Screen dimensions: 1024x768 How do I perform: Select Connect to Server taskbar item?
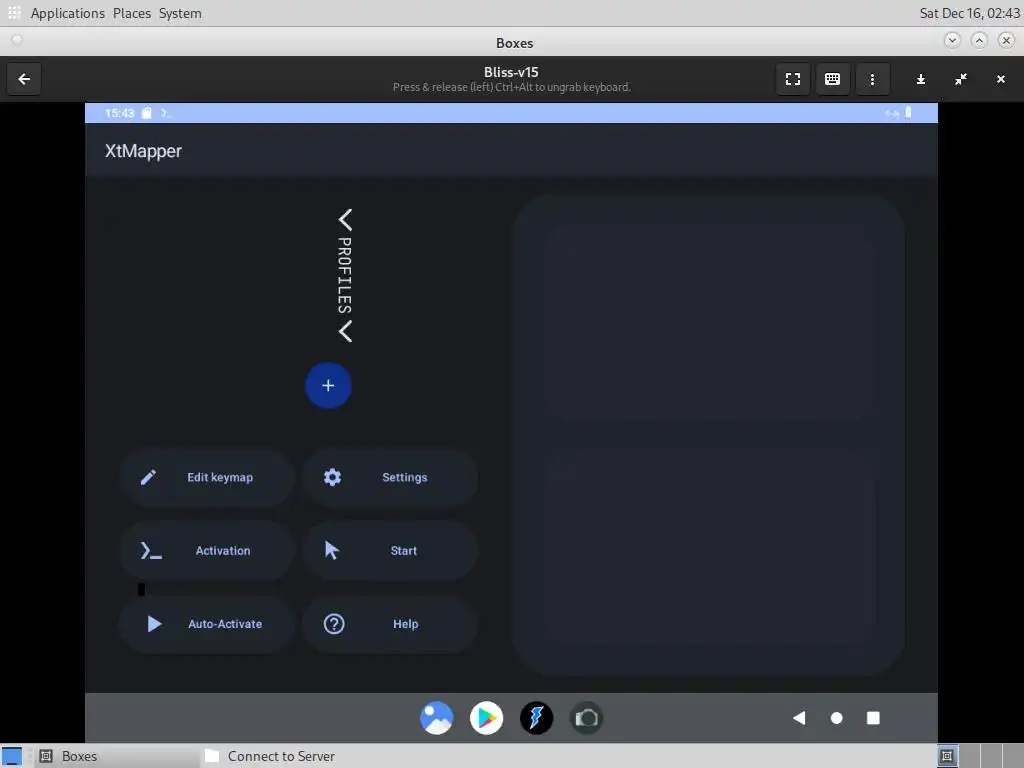[x=270, y=756]
